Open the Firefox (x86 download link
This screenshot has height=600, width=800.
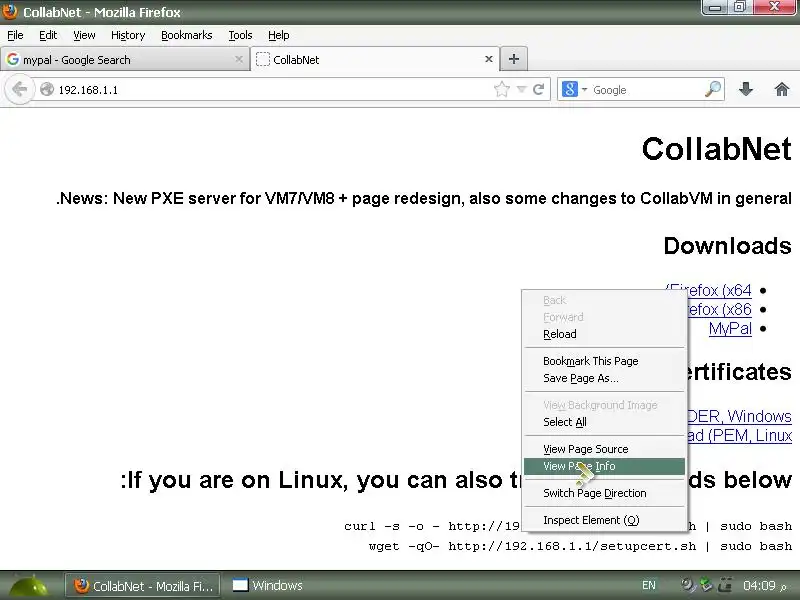(x=719, y=309)
